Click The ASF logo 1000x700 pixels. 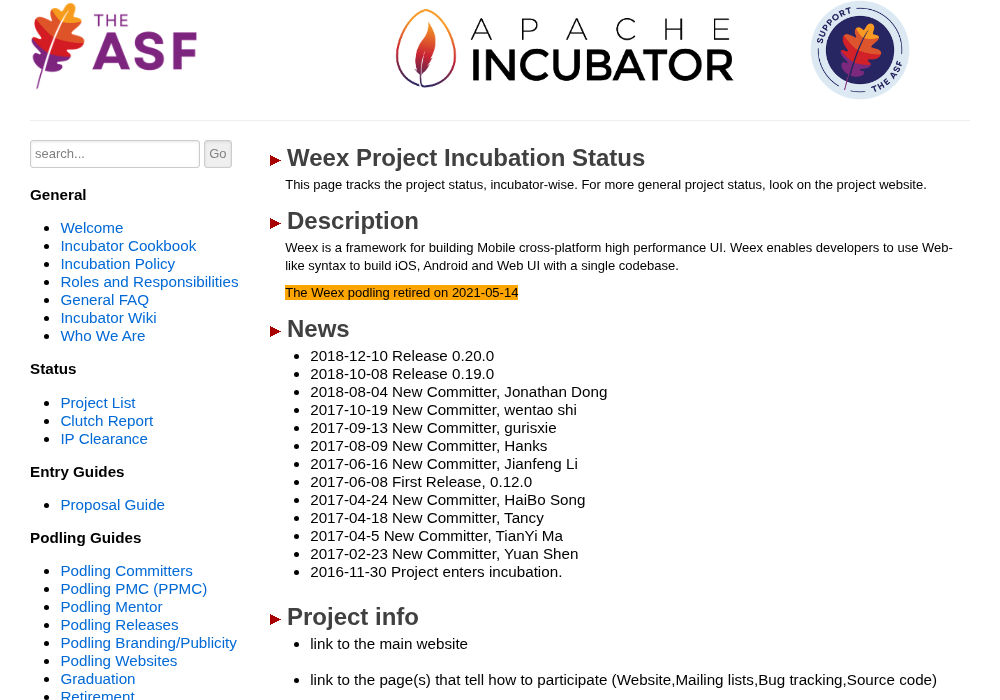(114, 45)
